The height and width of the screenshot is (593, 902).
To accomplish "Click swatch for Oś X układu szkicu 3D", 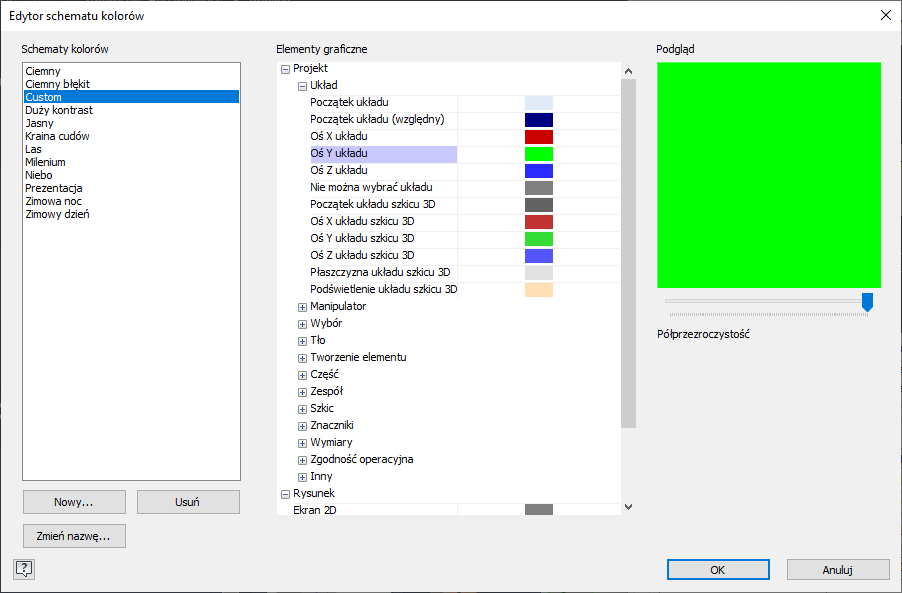I will (x=539, y=221).
